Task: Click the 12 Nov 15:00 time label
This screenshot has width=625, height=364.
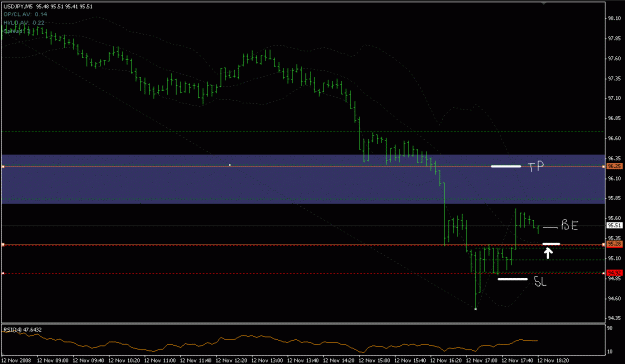Action: pyautogui.click(x=375, y=360)
